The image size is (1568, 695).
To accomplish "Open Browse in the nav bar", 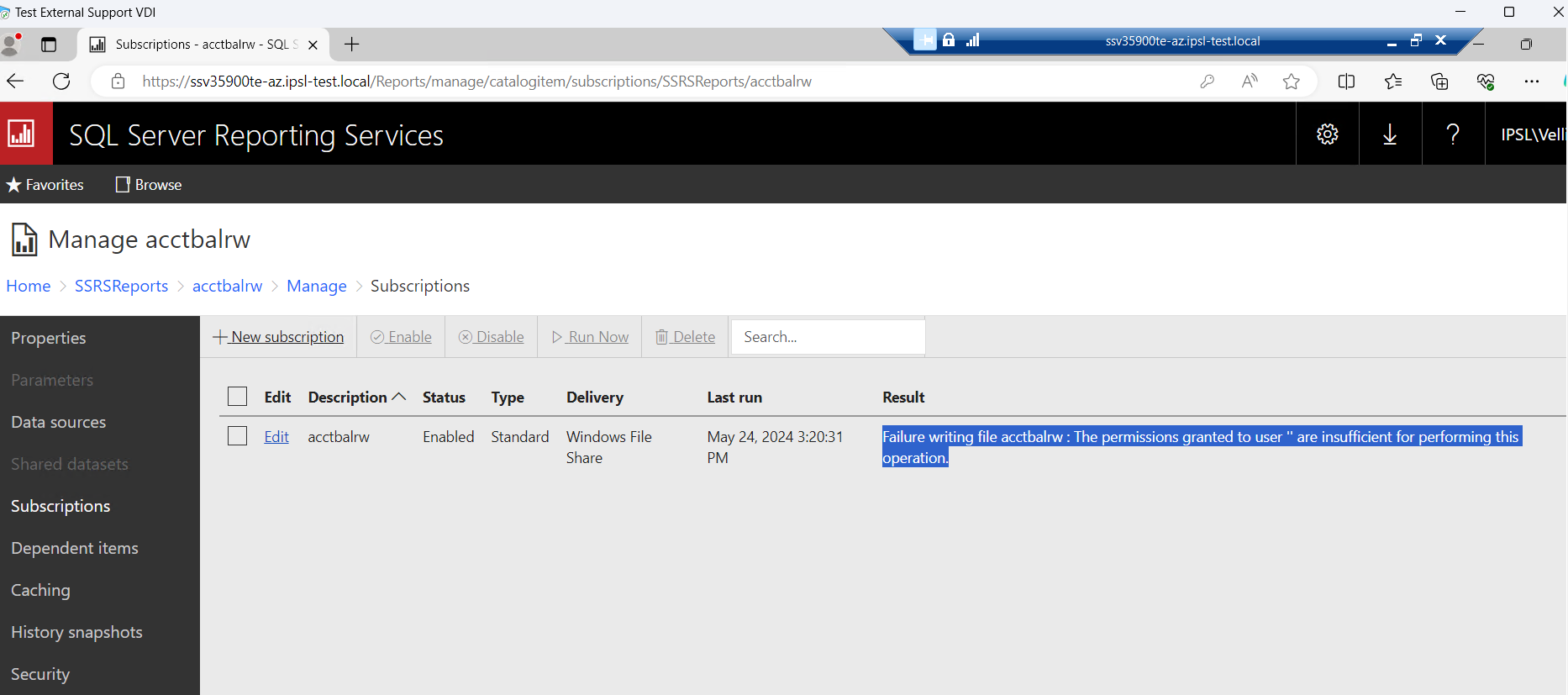I will point(149,185).
